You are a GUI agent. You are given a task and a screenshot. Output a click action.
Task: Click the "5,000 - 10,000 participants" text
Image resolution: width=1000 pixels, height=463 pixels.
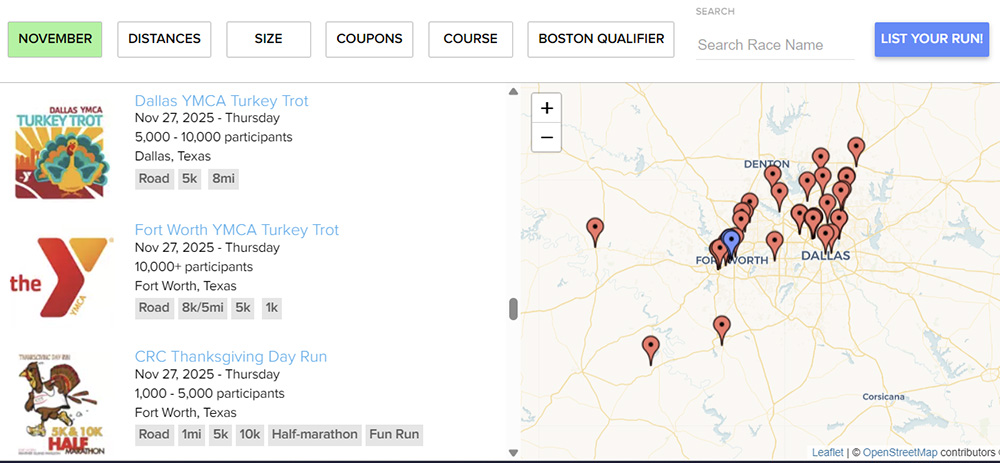(x=214, y=137)
